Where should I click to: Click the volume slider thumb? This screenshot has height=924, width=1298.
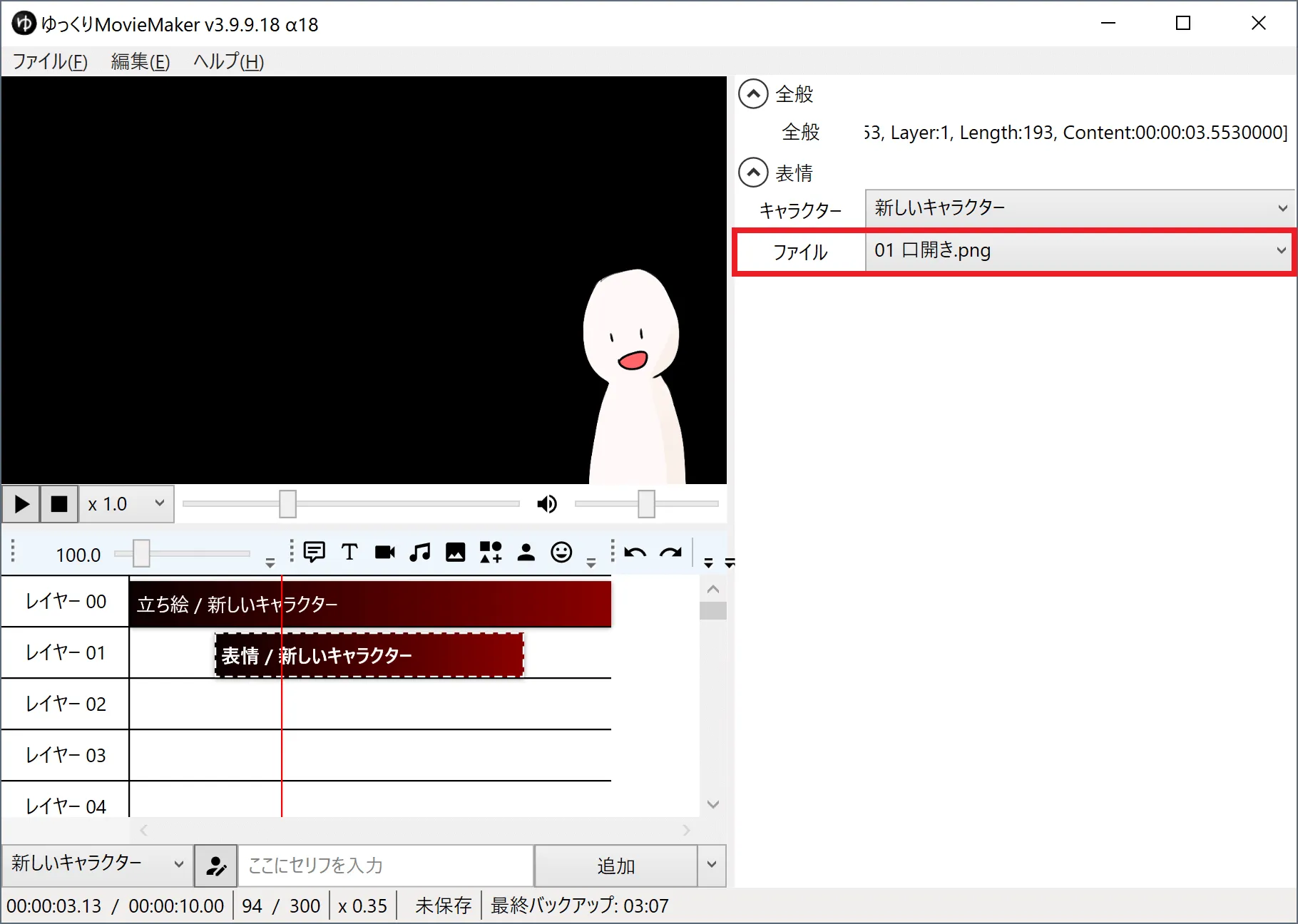[646, 504]
